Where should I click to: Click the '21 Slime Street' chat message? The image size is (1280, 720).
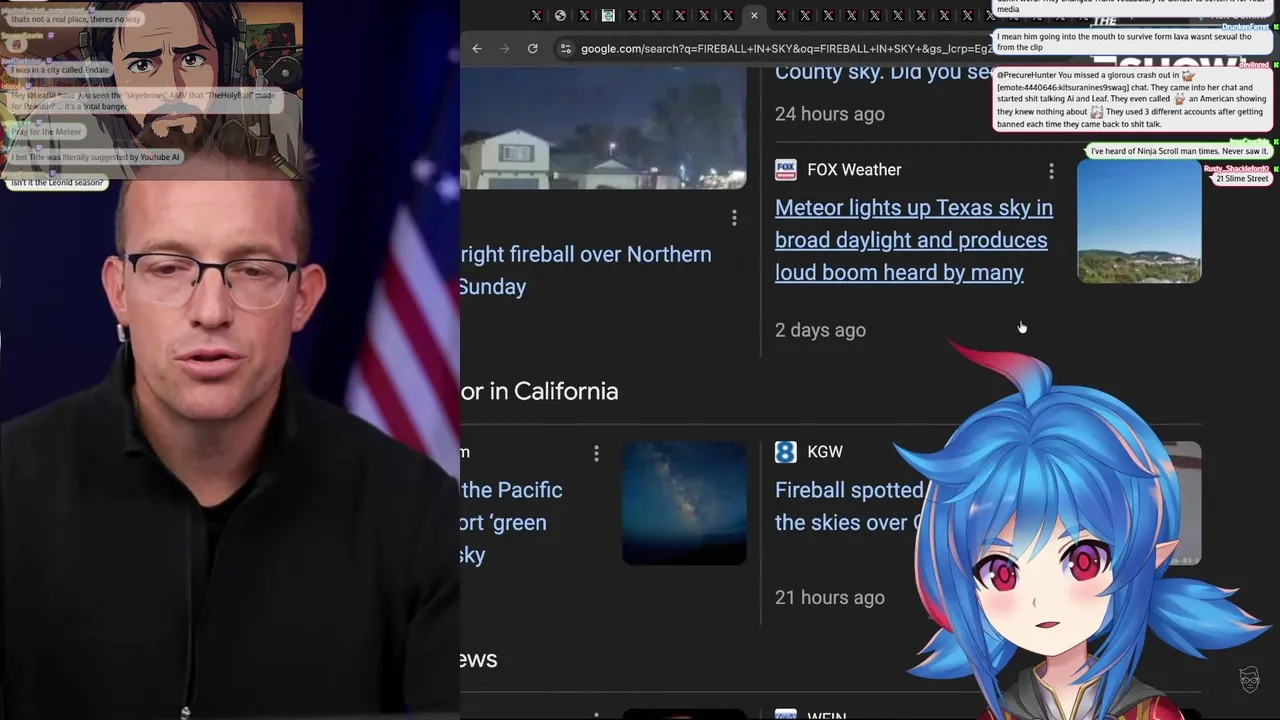point(1241,178)
